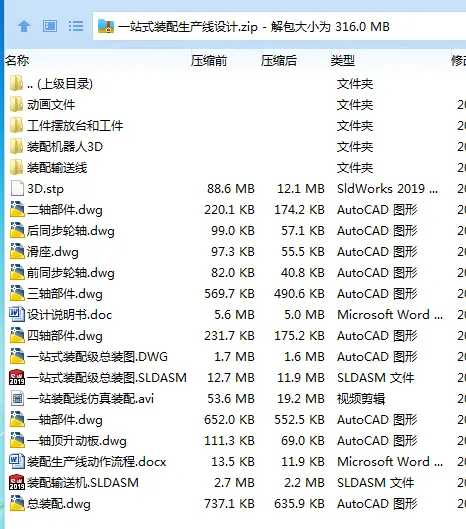
Task: Select the 装配输送线 folder icon
Action: [17, 167]
